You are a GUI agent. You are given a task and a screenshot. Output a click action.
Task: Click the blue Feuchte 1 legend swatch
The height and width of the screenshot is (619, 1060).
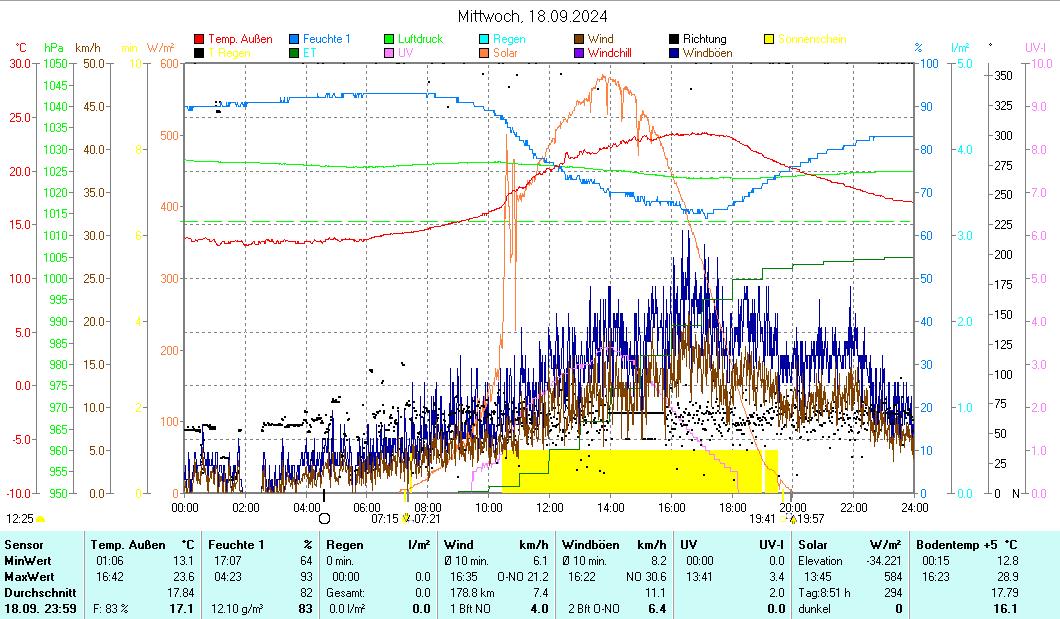[x=294, y=39]
